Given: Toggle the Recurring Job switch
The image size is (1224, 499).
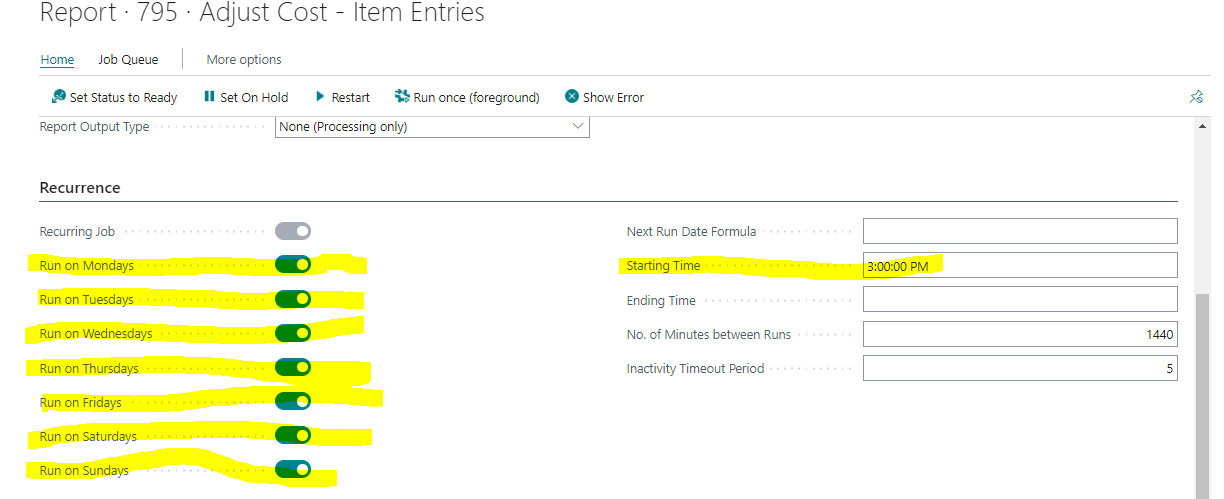Looking at the screenshot, I should [x=293, y=231].
